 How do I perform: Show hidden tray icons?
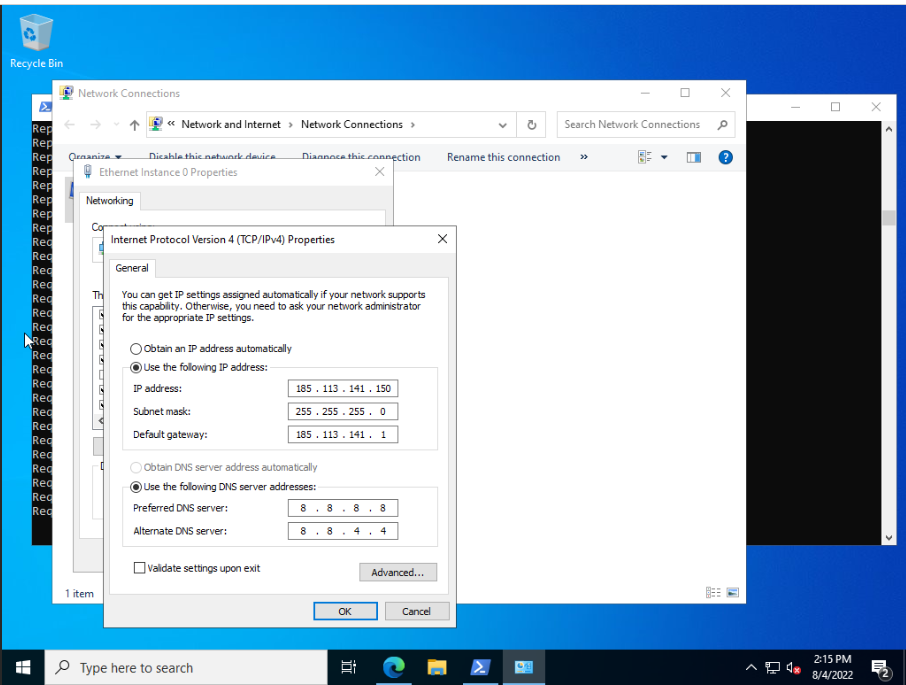[751, 668]
